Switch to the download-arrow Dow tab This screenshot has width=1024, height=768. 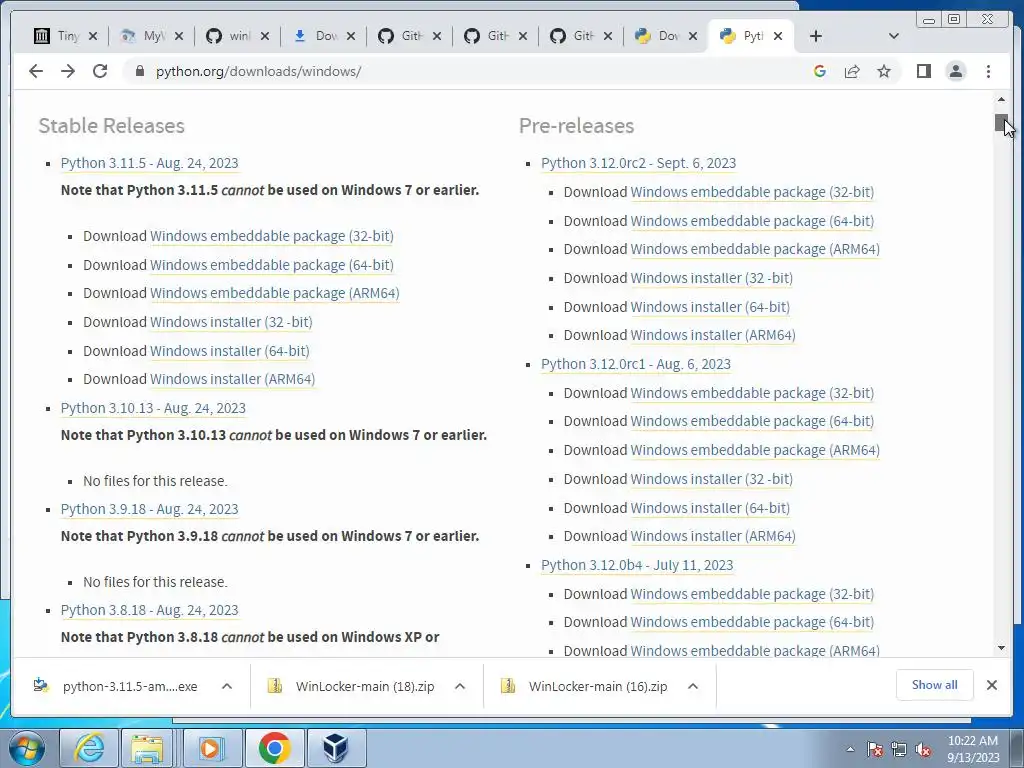315,36
